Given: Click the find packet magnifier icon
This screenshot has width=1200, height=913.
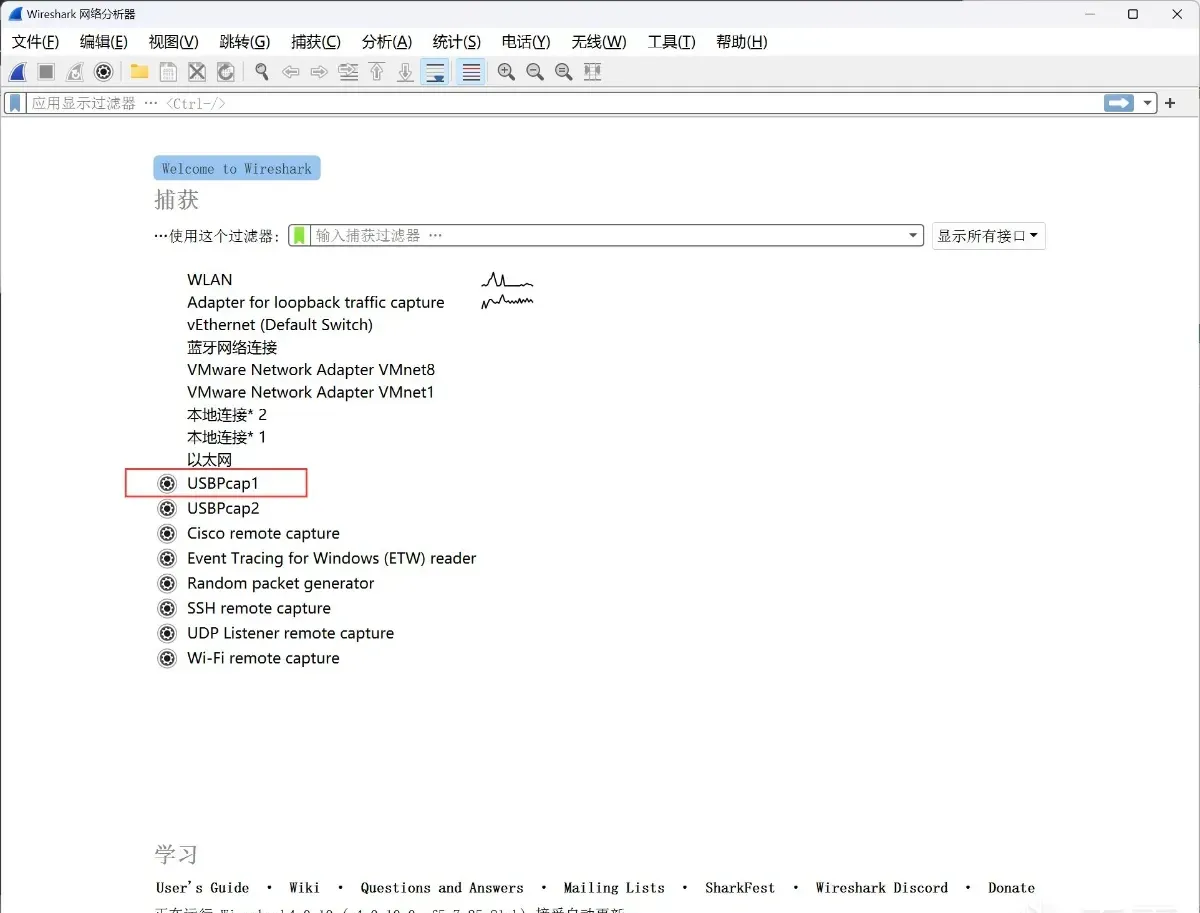Looking at the screenshot, I should [262, 72].
